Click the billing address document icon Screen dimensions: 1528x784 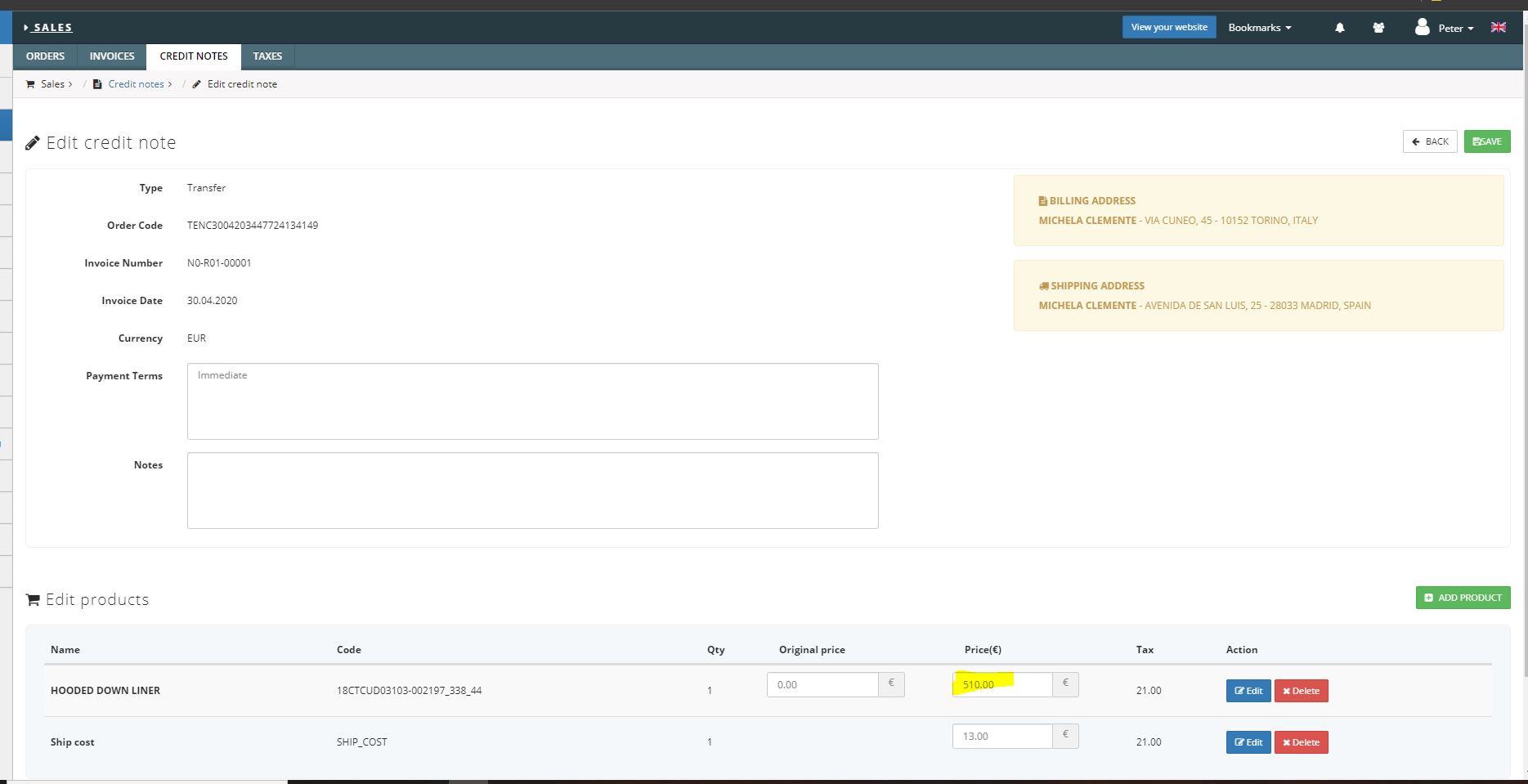[1043, 201]
